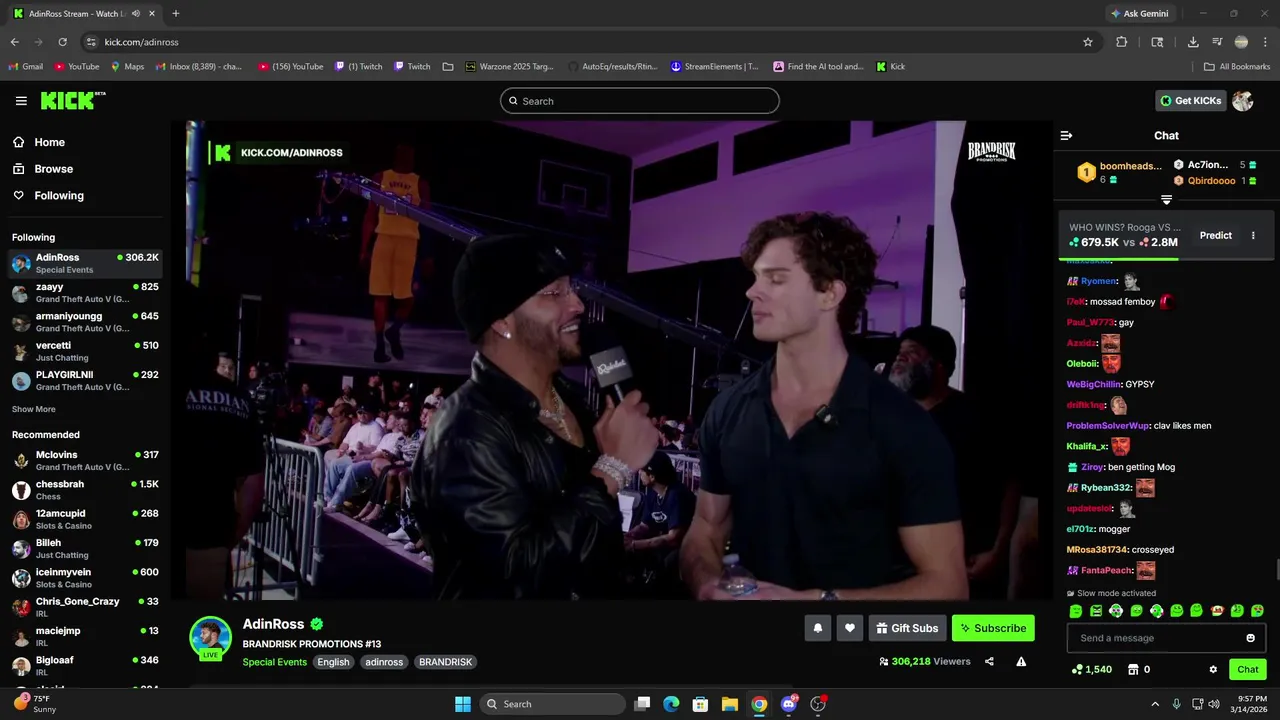Collapse the chat panel arrow icon
This screenshot has height=720, width=1280.
tap(1066, 135)
